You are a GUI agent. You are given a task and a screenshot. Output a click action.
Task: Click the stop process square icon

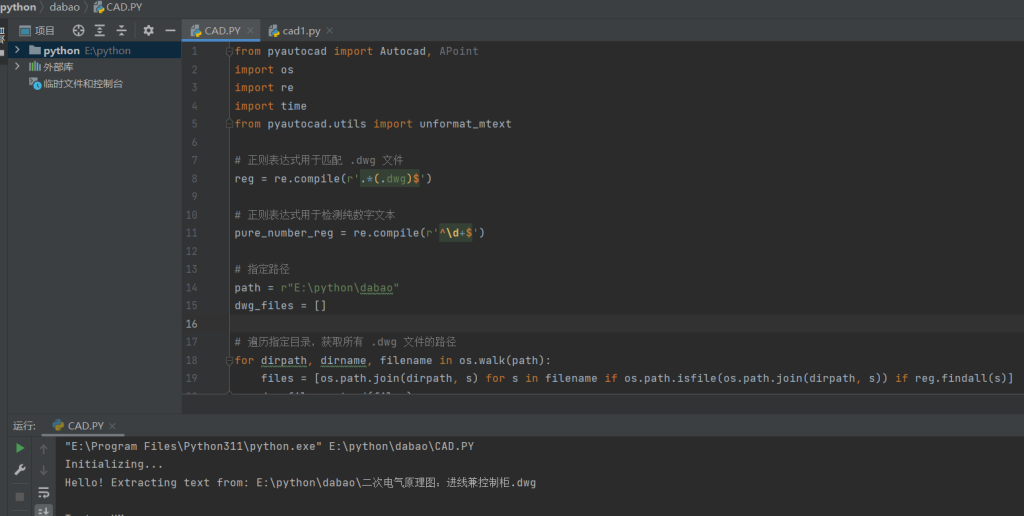[20, 496]
